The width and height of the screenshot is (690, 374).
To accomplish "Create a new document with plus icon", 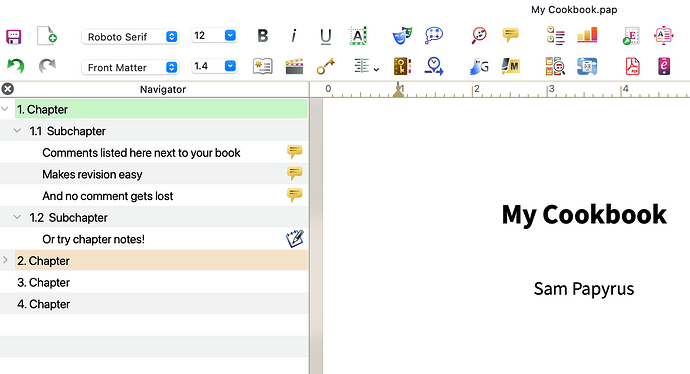I will pyautogui.click(x=47, y=36).
